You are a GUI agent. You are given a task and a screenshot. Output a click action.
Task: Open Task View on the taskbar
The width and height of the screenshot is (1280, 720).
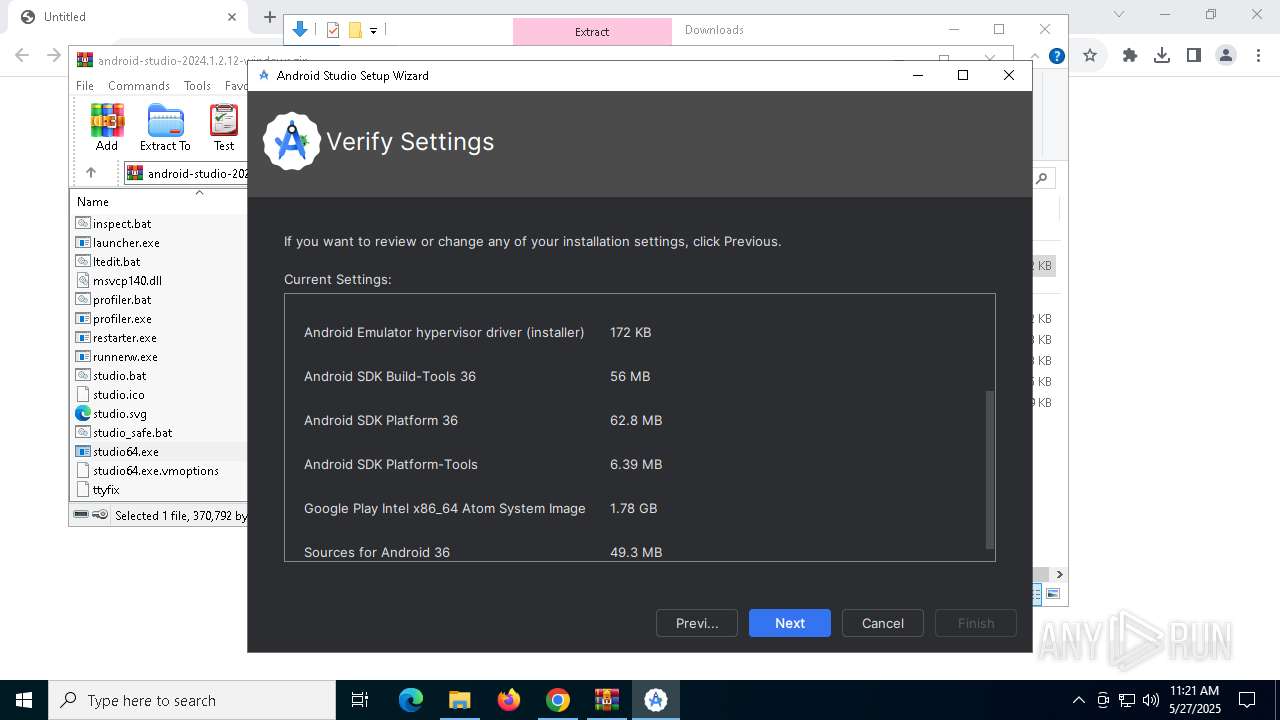[x=360, y=700]
